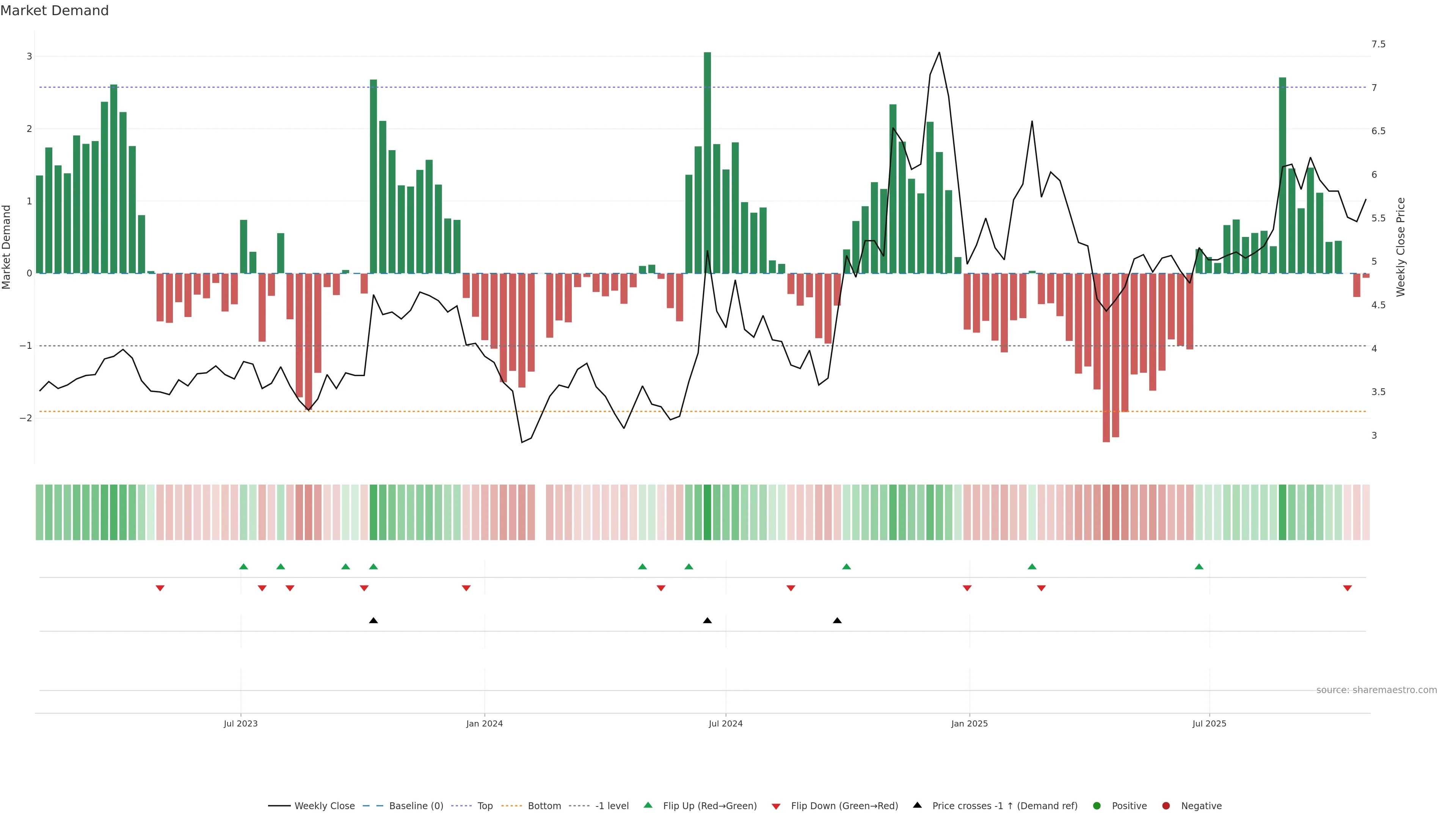Click the rightmost black price-cross triangle
The height and width of the screenshot is (819, 1456).
pos(837,621)
